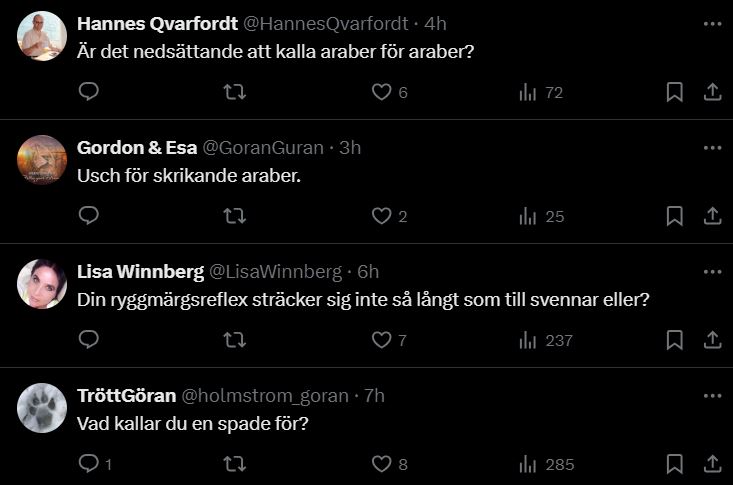Retweet Hannes Qvarfordt's post
This screenshot has width=733, height=485.
coord(235,92)
